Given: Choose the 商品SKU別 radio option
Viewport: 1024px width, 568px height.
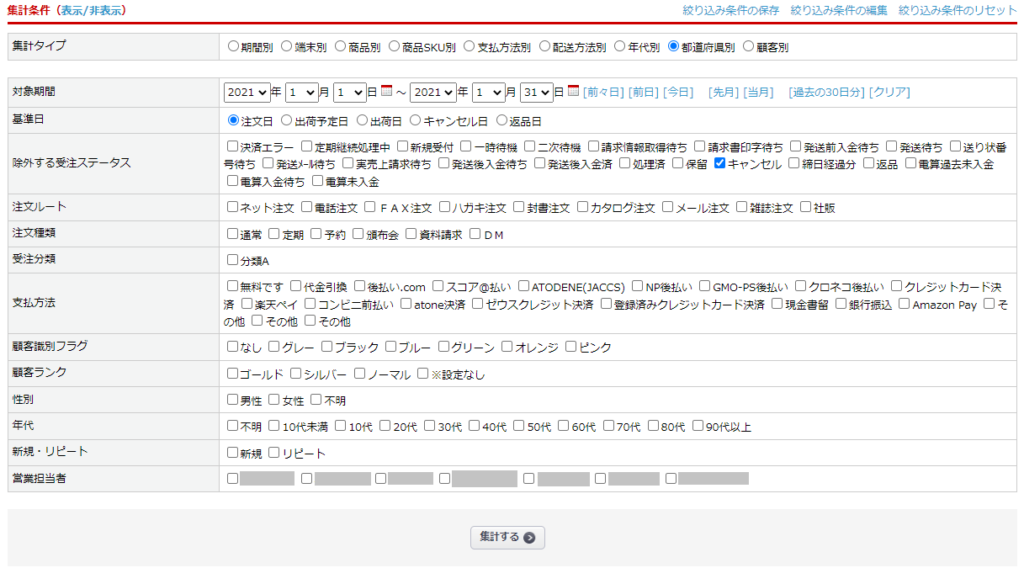Looking at the screenshot, I should point(395,46).
